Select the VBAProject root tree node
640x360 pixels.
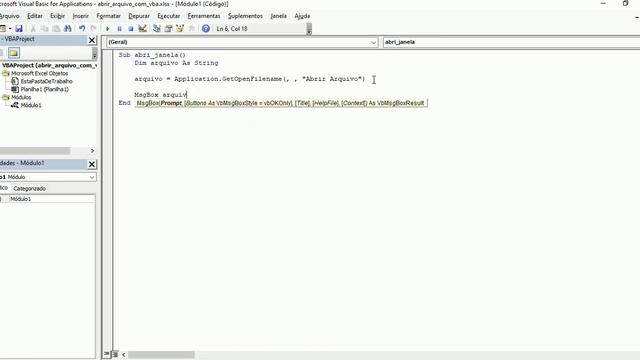coord(49,65)
